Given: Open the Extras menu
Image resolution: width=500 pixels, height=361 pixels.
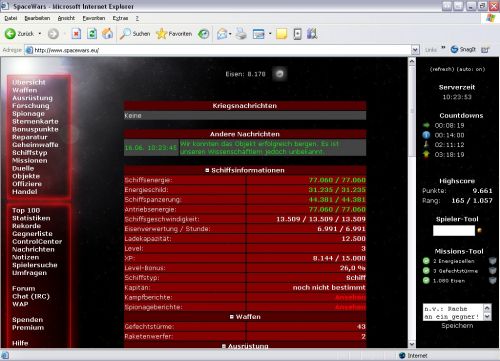Looking at the screenshot, I should pyautogui.click(x=120, y=18).
